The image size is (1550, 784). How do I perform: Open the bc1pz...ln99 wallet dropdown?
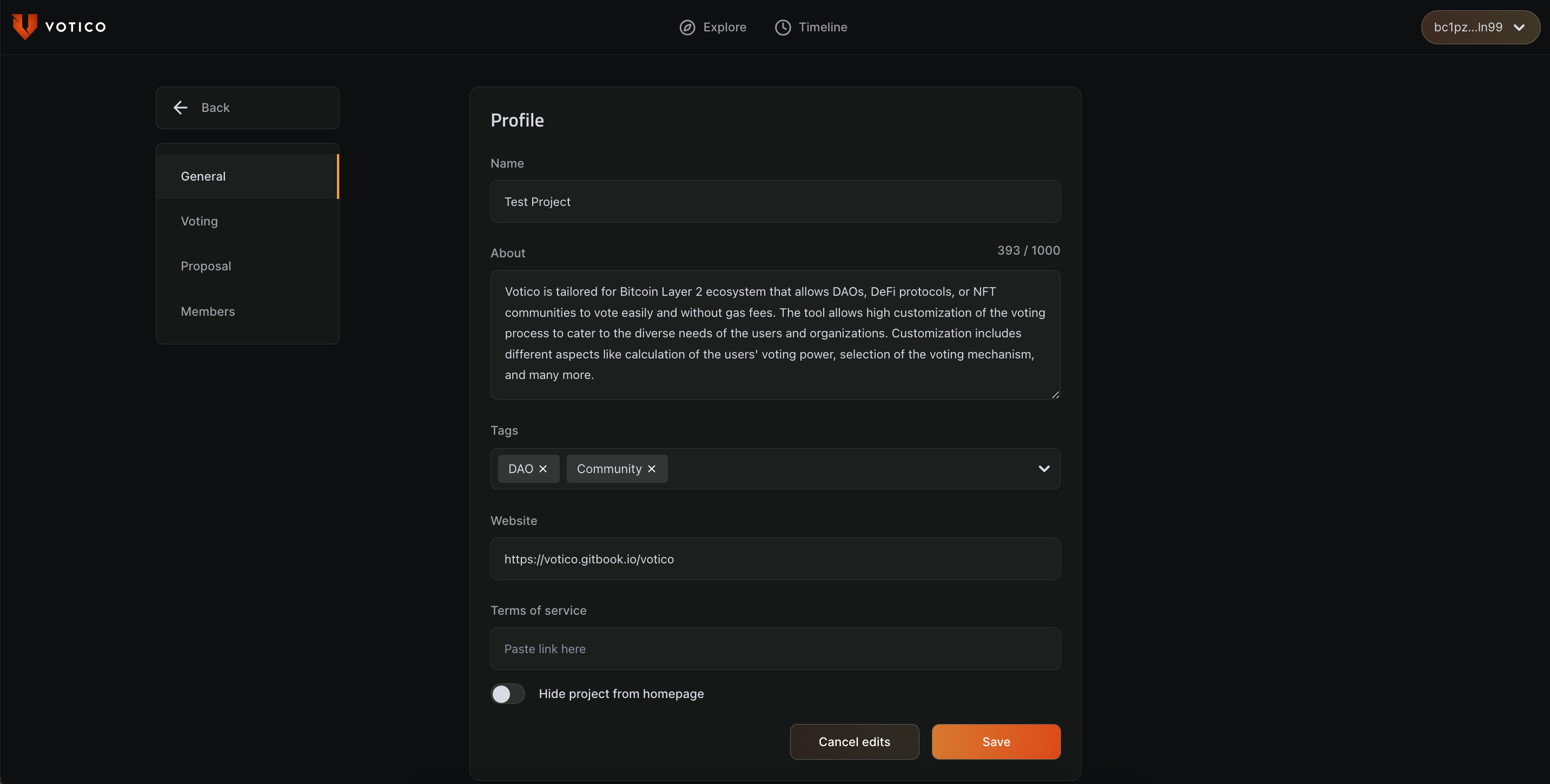point(1480,27)
